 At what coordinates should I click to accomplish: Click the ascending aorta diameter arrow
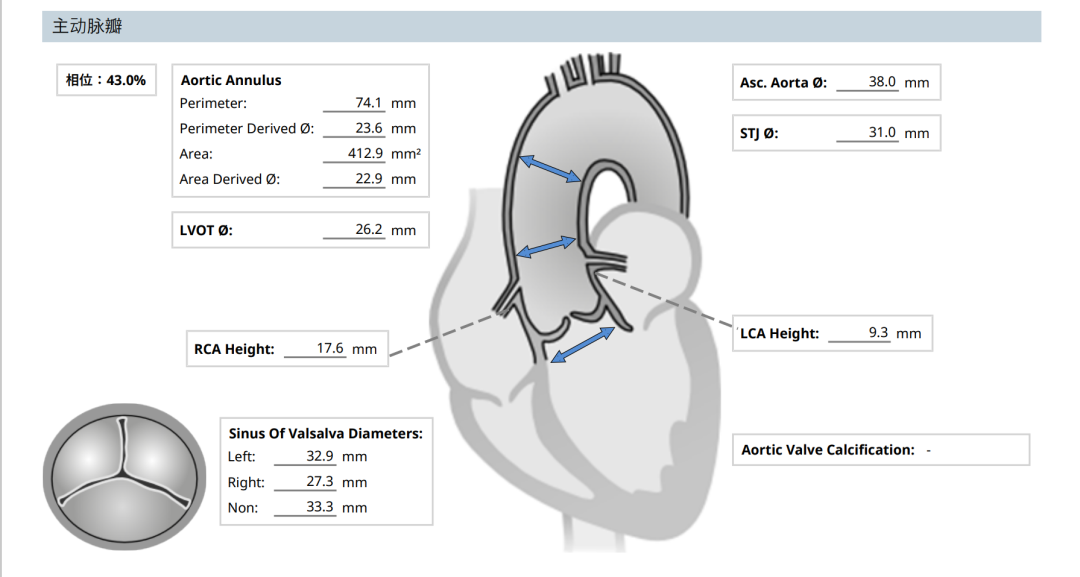tap(550, 169)
